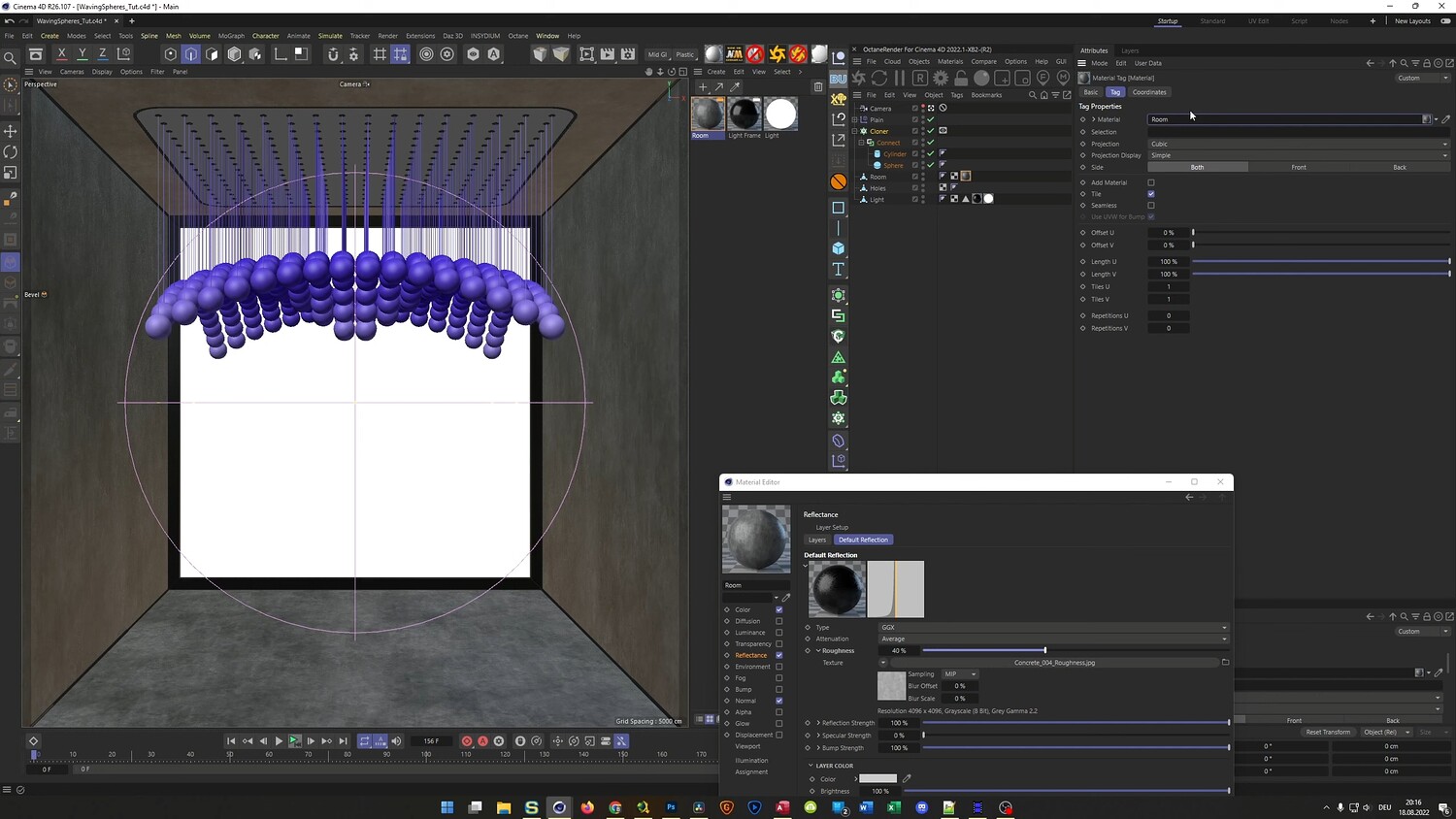The height and width of the screenshot is (819, 1456).
Task: Click the Length U slider in Tag Properties
Action: (x=1321, y=262)
